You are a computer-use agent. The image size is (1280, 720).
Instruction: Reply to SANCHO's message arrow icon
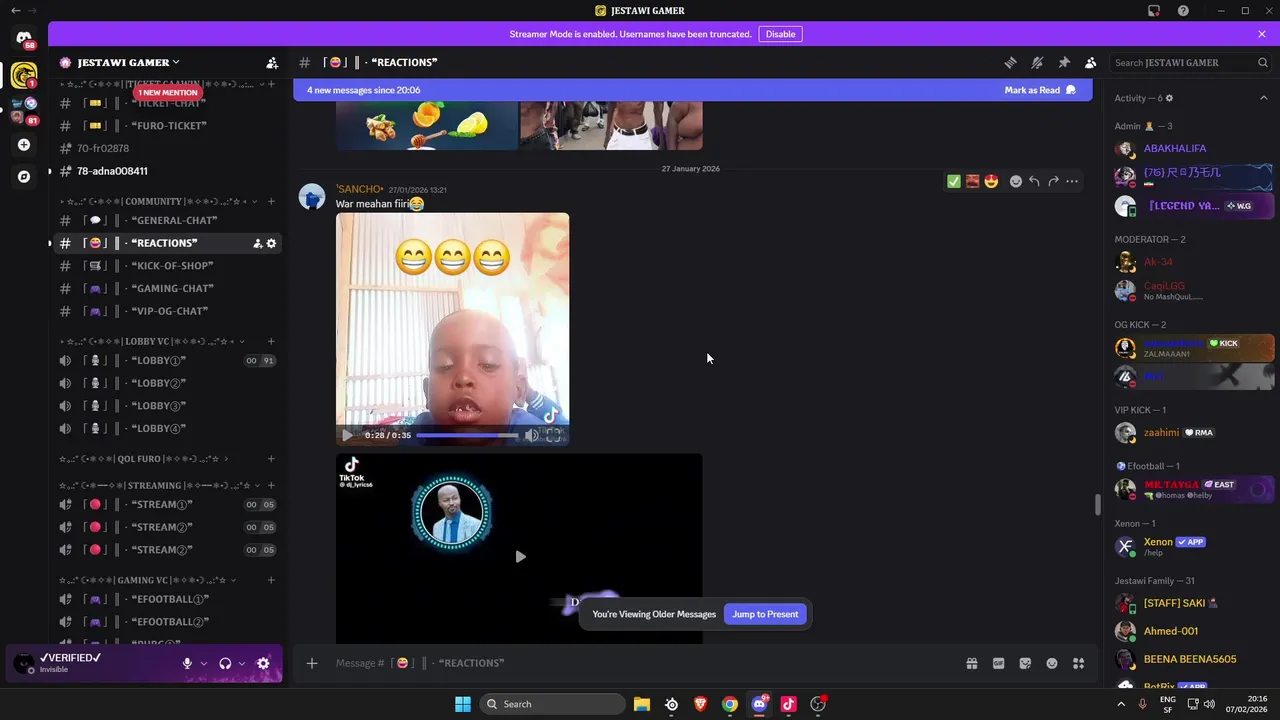click(x=1034, y=181)
